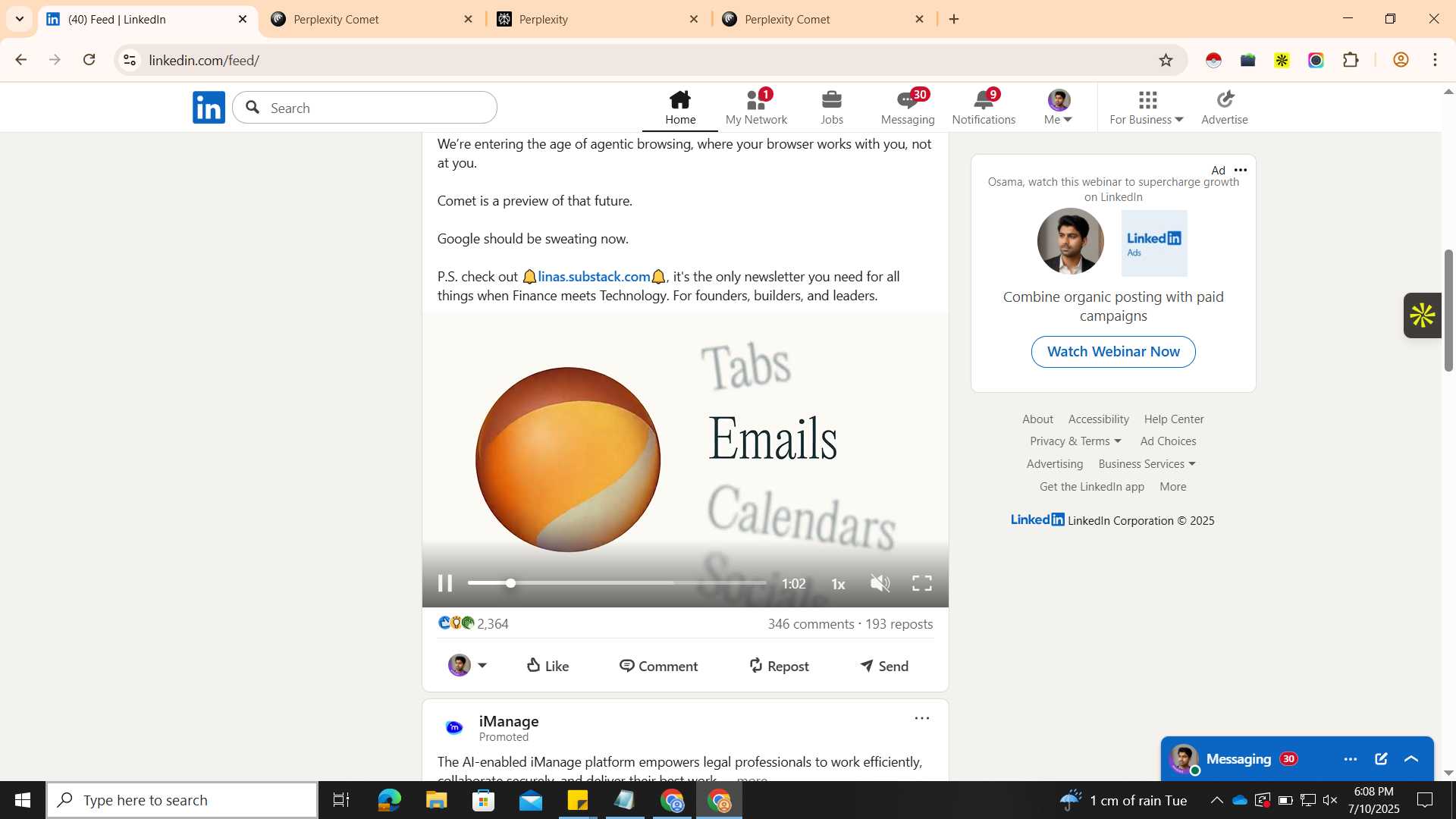This screenshot has height=819, width=1456.
Task: Open the iManage post options menu
Action: pos(922,718)
